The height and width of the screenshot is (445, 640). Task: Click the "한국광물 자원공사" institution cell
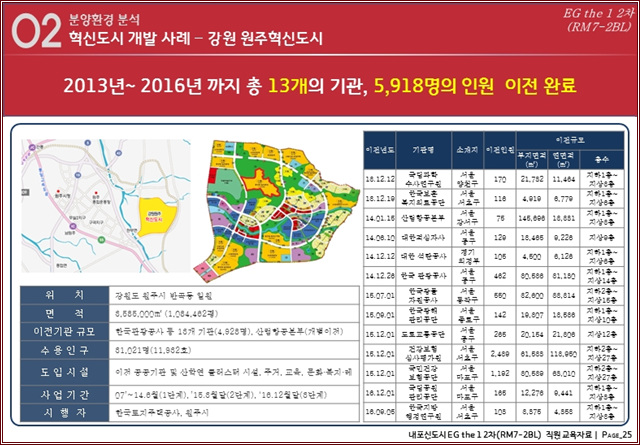coord(423,296)
